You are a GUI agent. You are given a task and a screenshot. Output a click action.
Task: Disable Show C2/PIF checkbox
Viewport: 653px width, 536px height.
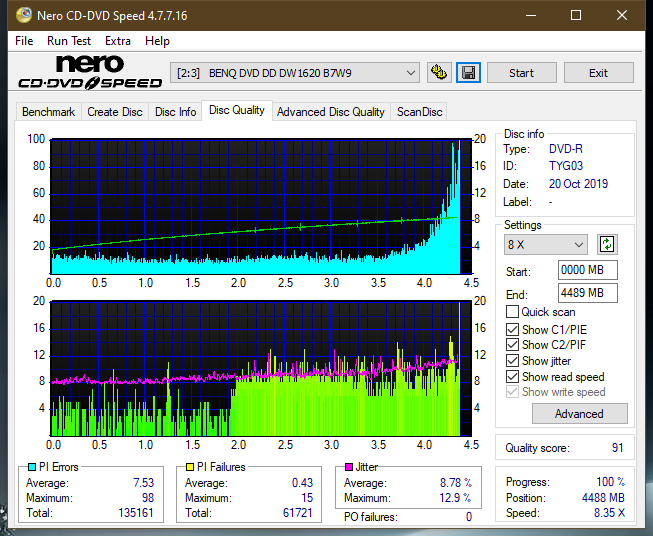pos(512,345)
